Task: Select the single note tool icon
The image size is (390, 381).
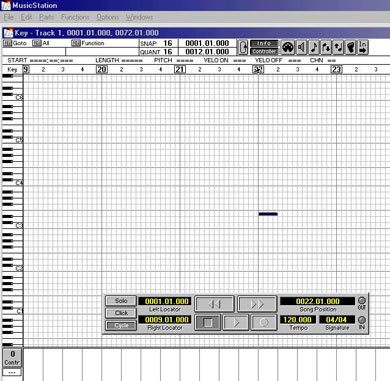Action: (314, 47)
